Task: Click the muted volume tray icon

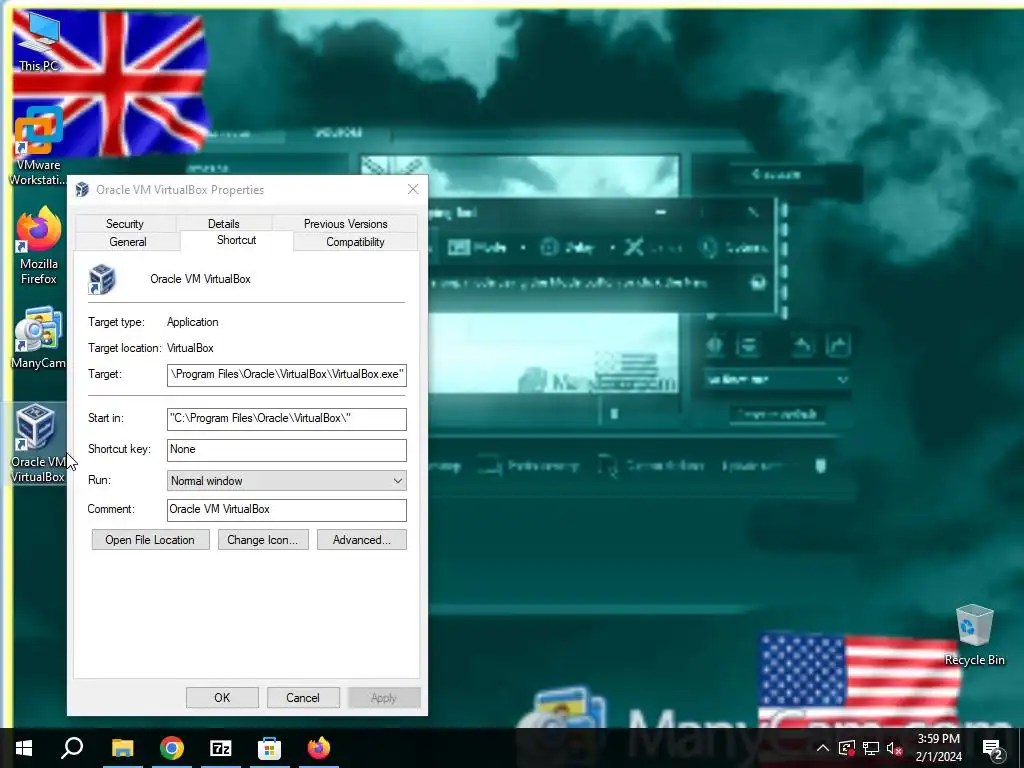Action: pos(895,748)
